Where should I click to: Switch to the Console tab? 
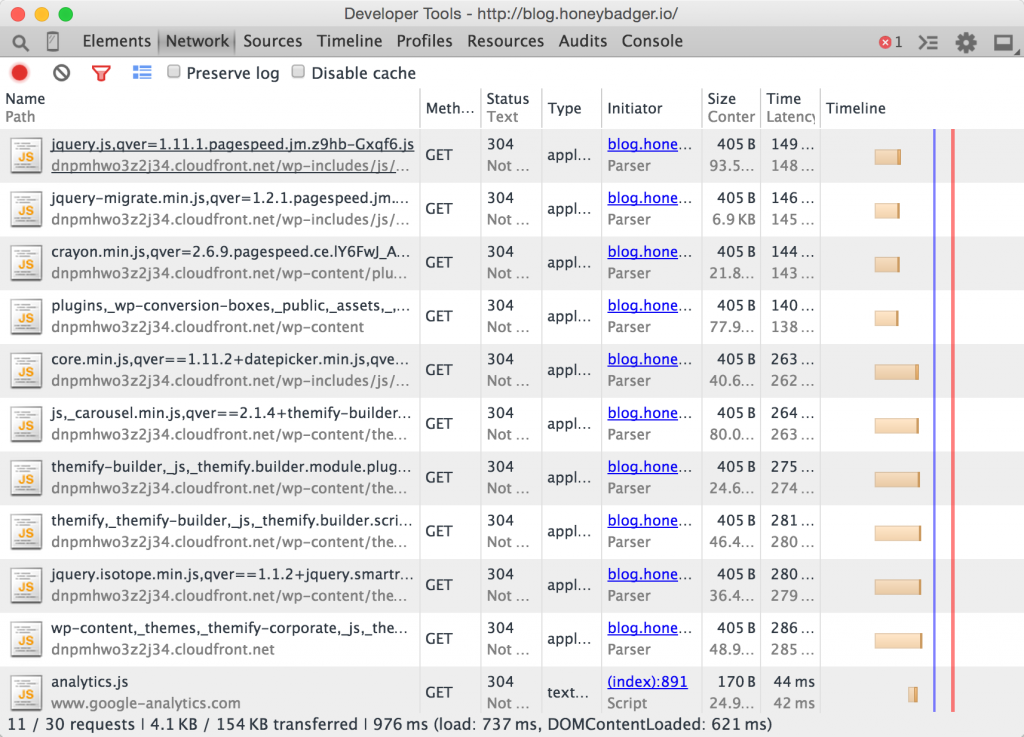[x=651, y=41]
